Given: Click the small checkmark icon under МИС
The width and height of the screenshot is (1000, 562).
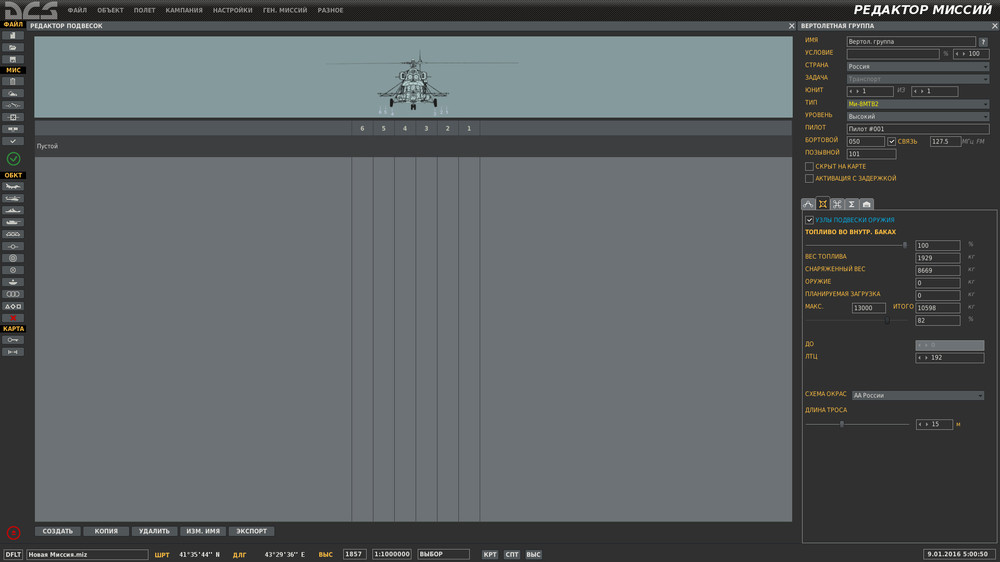Looking at the screenshot, I should pos(13,141).
